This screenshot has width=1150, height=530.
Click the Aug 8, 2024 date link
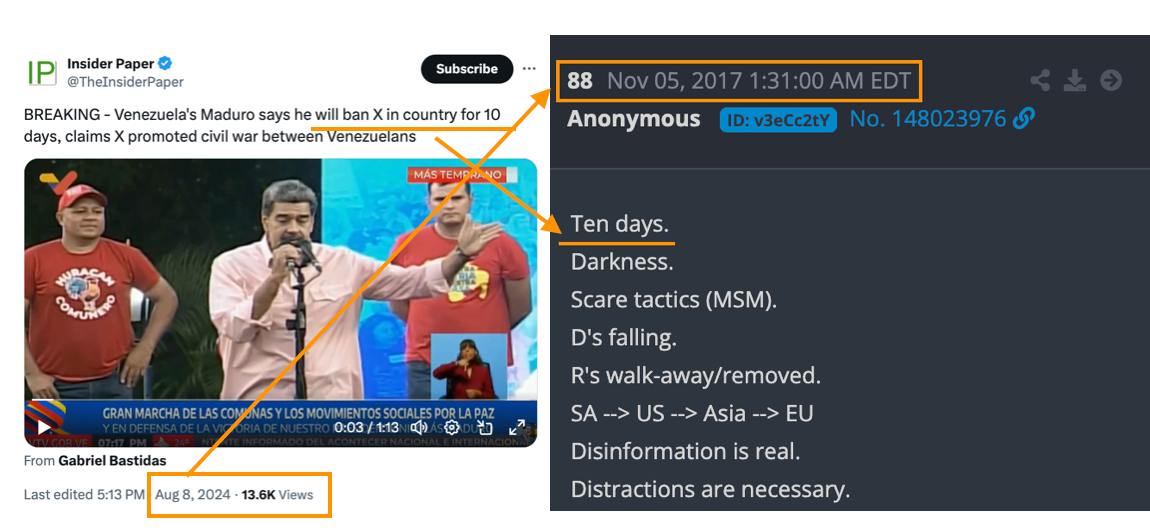tap(193, 495)
